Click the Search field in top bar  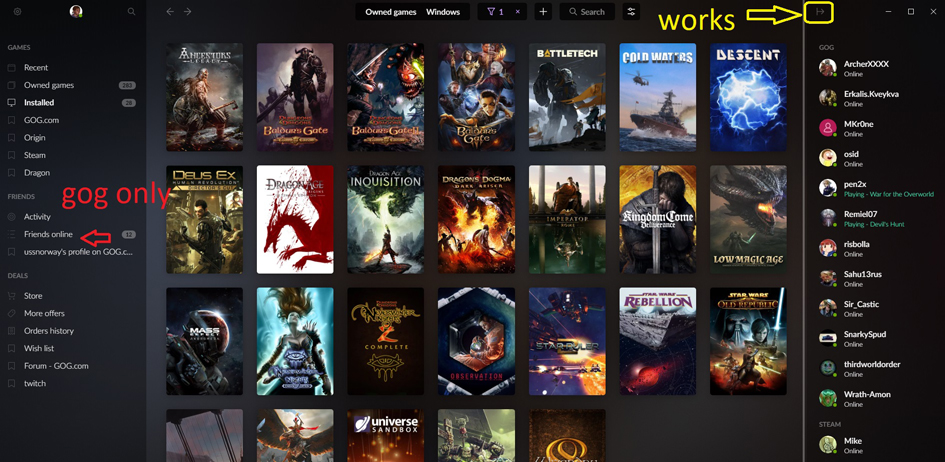[x=587, y=11]
